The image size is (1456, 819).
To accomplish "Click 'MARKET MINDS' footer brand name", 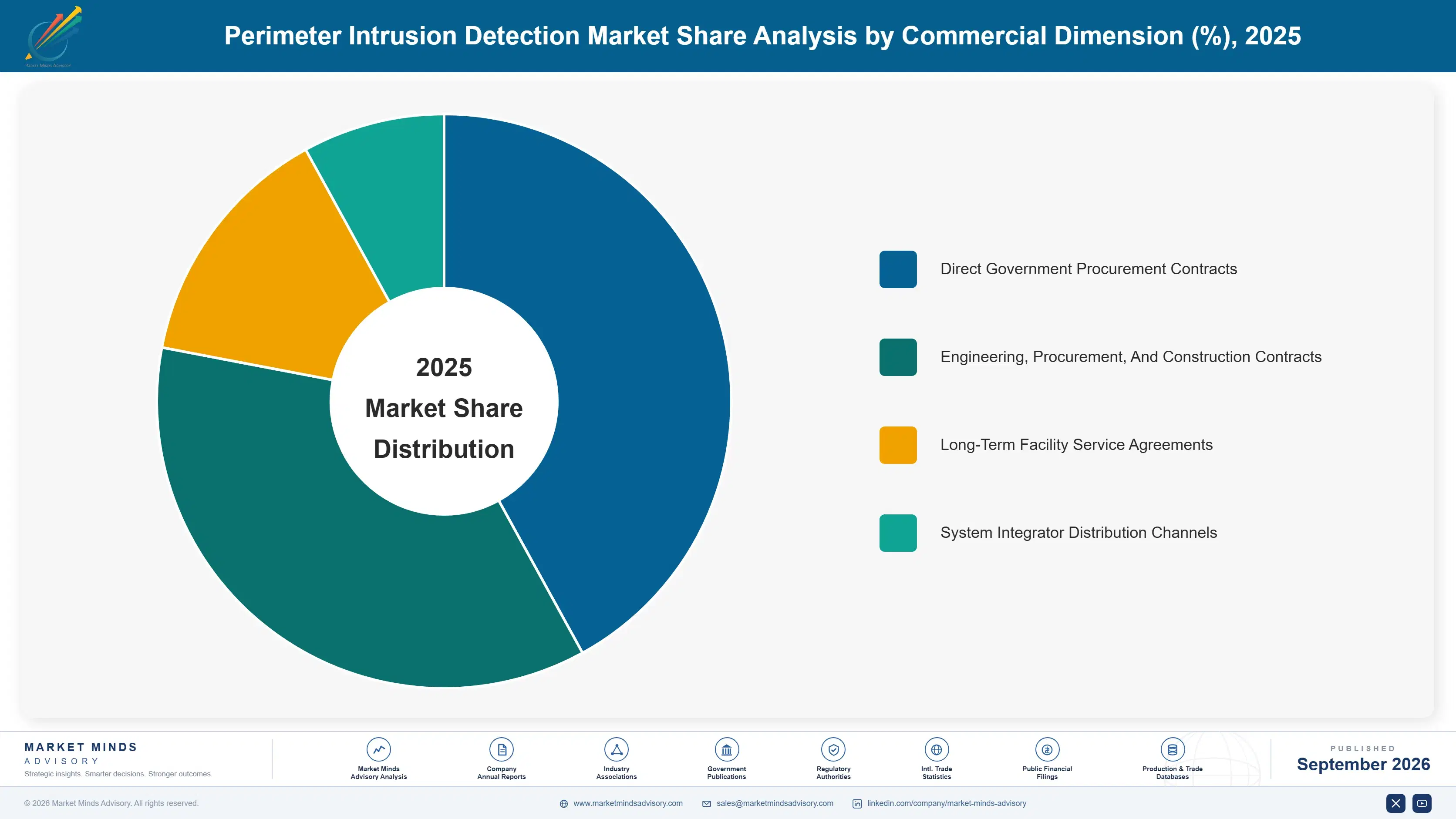I will (x=81, y=747).
